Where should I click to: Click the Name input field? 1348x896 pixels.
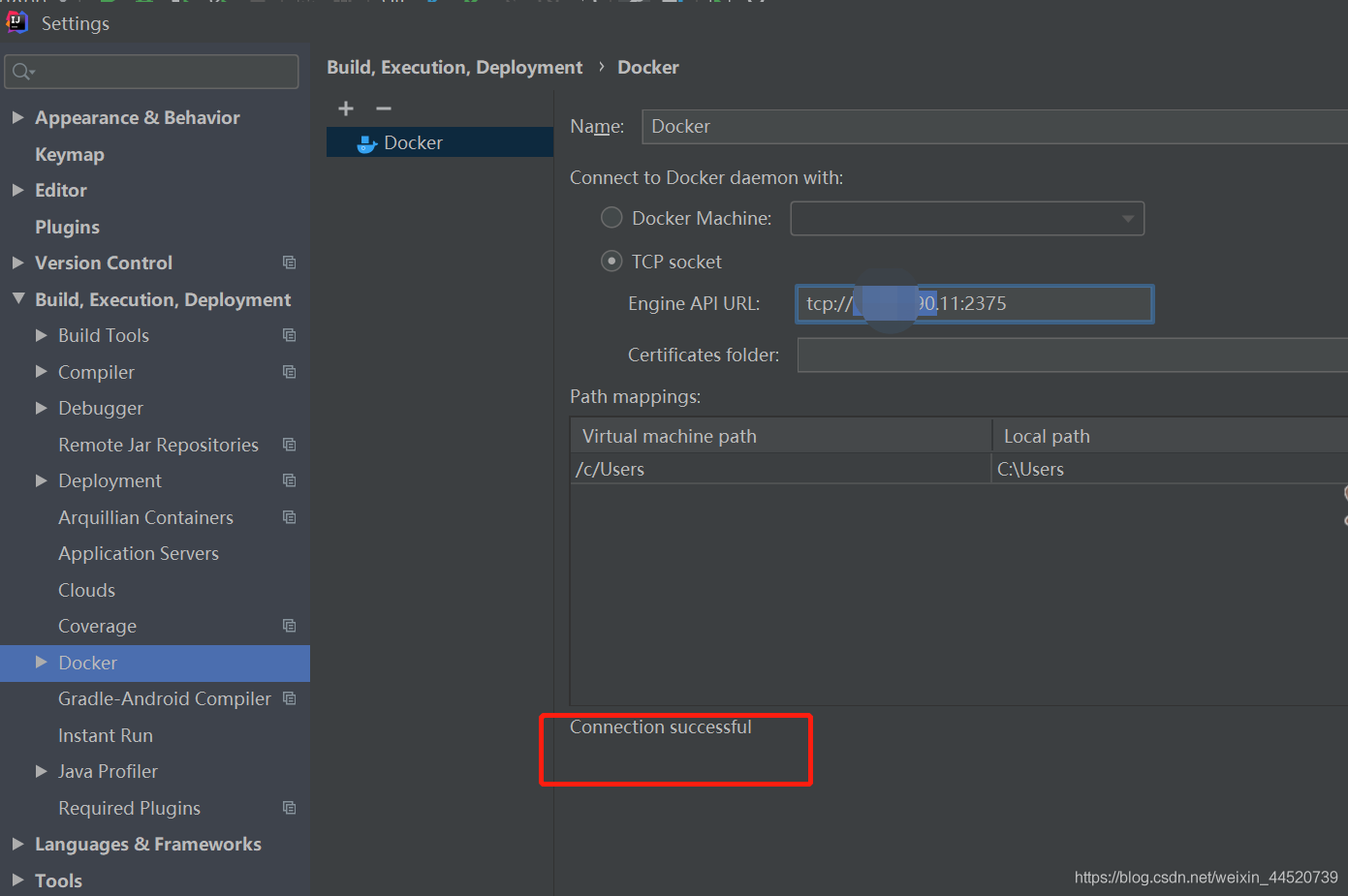click(x=994, y=127)
